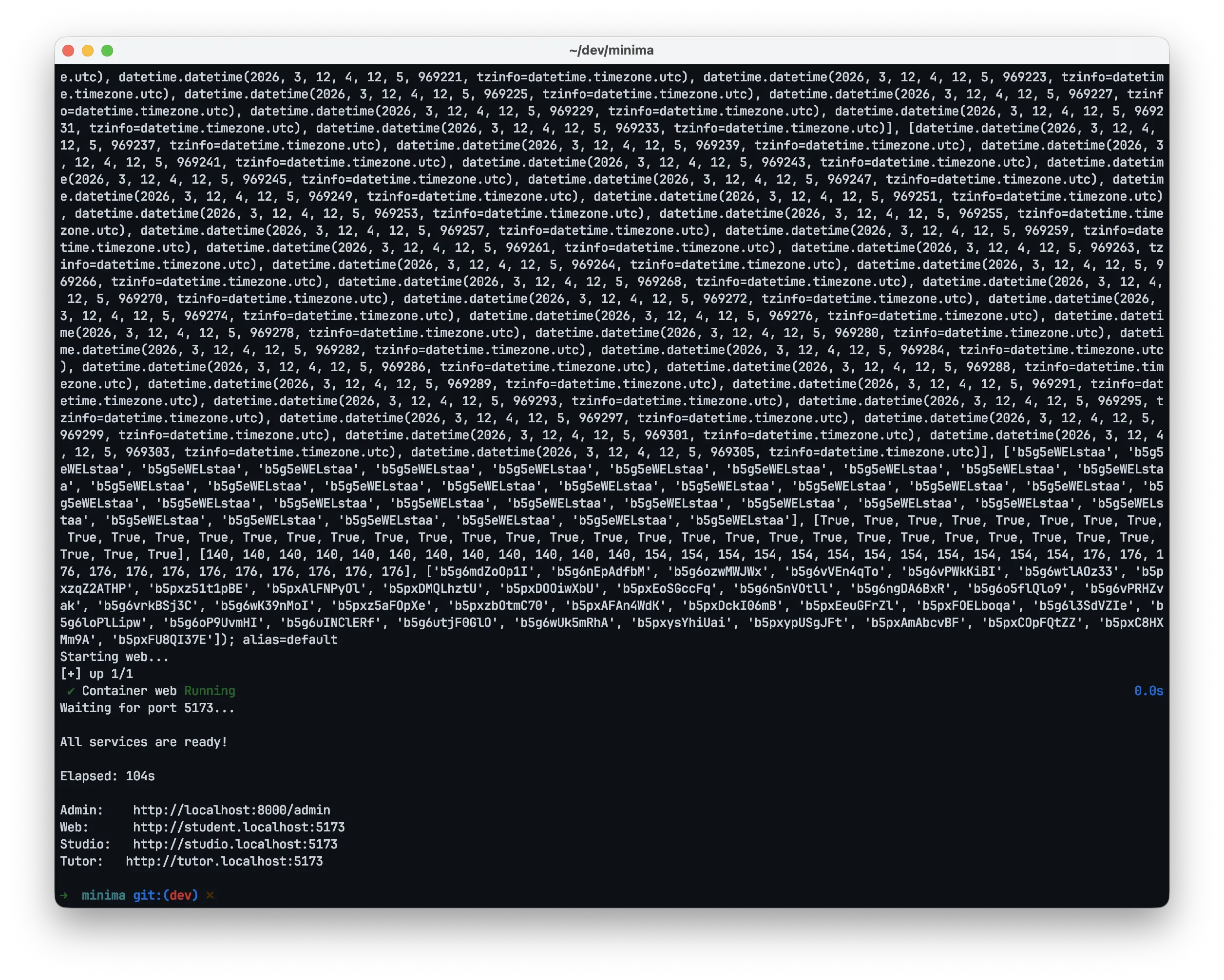Open the studio.localhost:5173 Studio URL

click(x=235, y=844)
